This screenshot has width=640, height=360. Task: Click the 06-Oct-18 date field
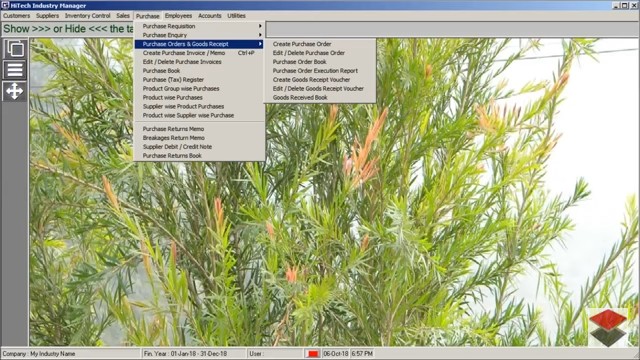click(x=336, y=354)
